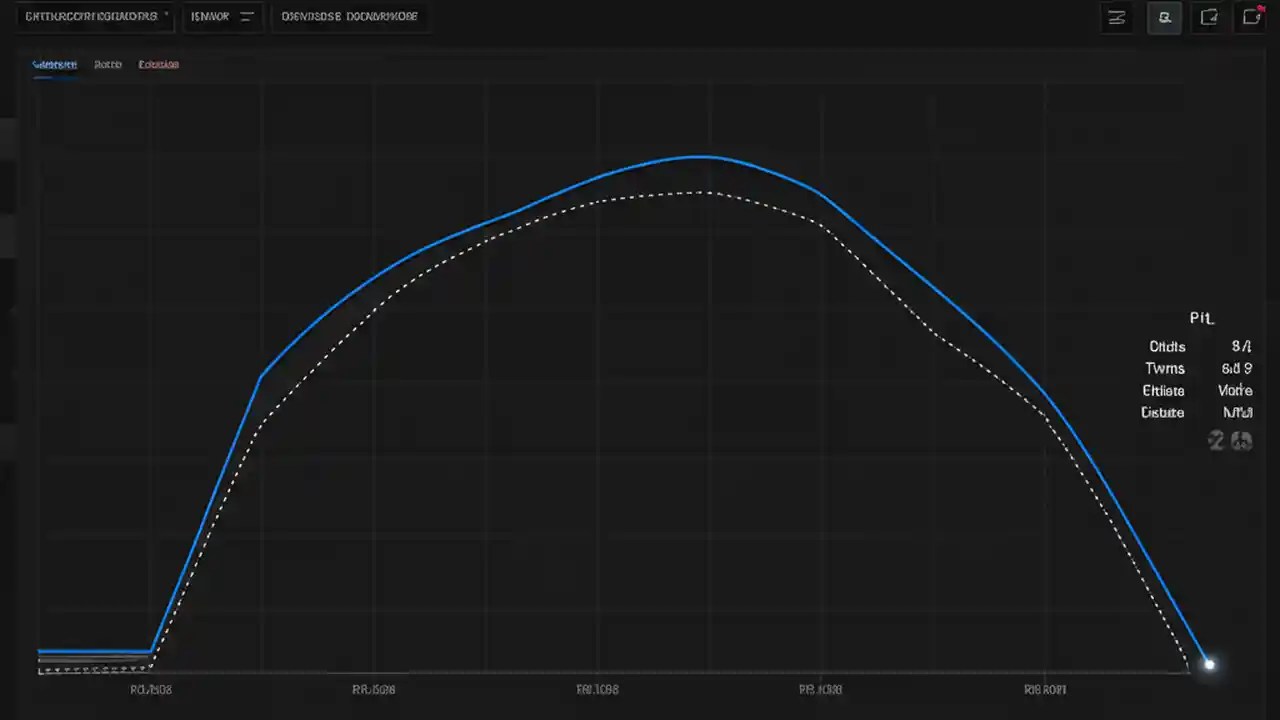Open the battery selector dropdown at top left
The height and width of the screenshot is (720, 1280).
click(x=93, y=16)
